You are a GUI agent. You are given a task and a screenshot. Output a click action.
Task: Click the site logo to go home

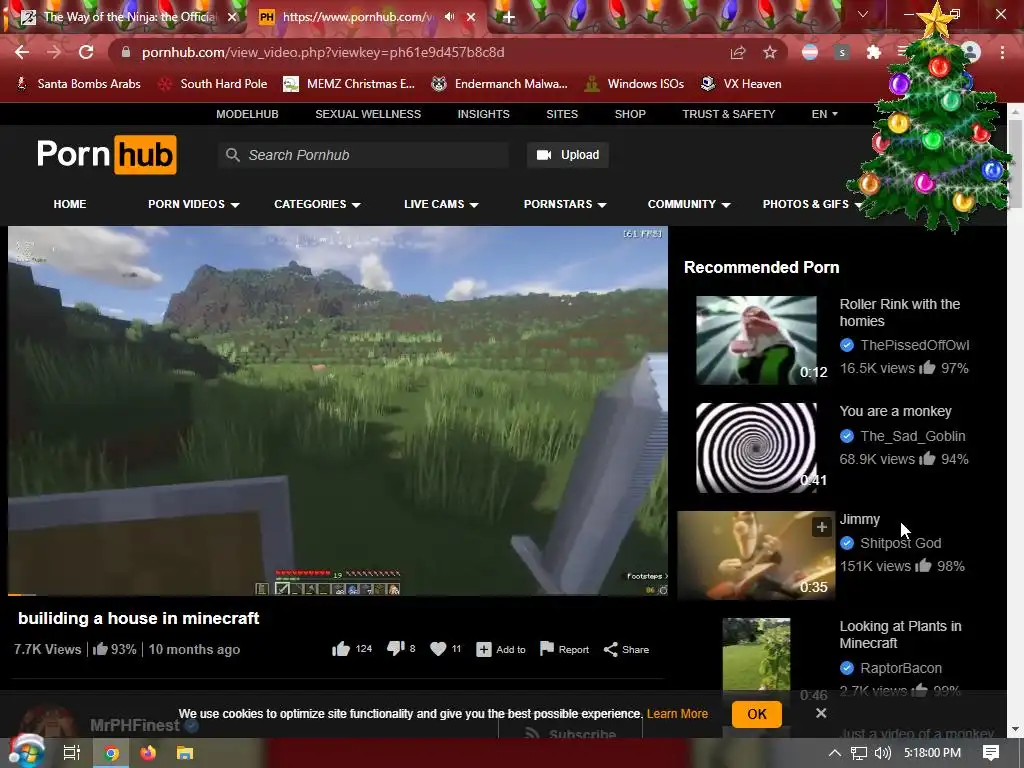(x=106, y=155)
